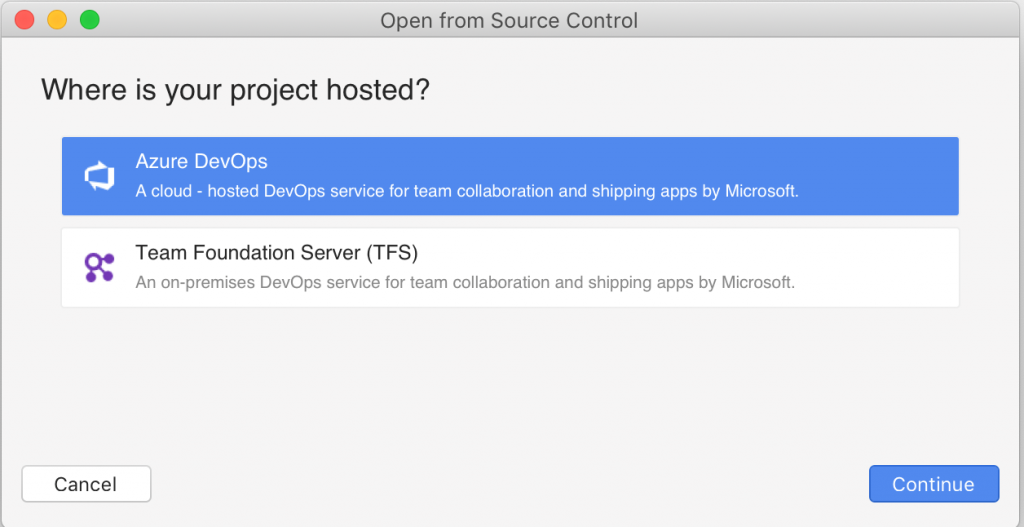Cancel the Open from Source Control dialog
1024x527 pixels.
click(x=86, y=484)
